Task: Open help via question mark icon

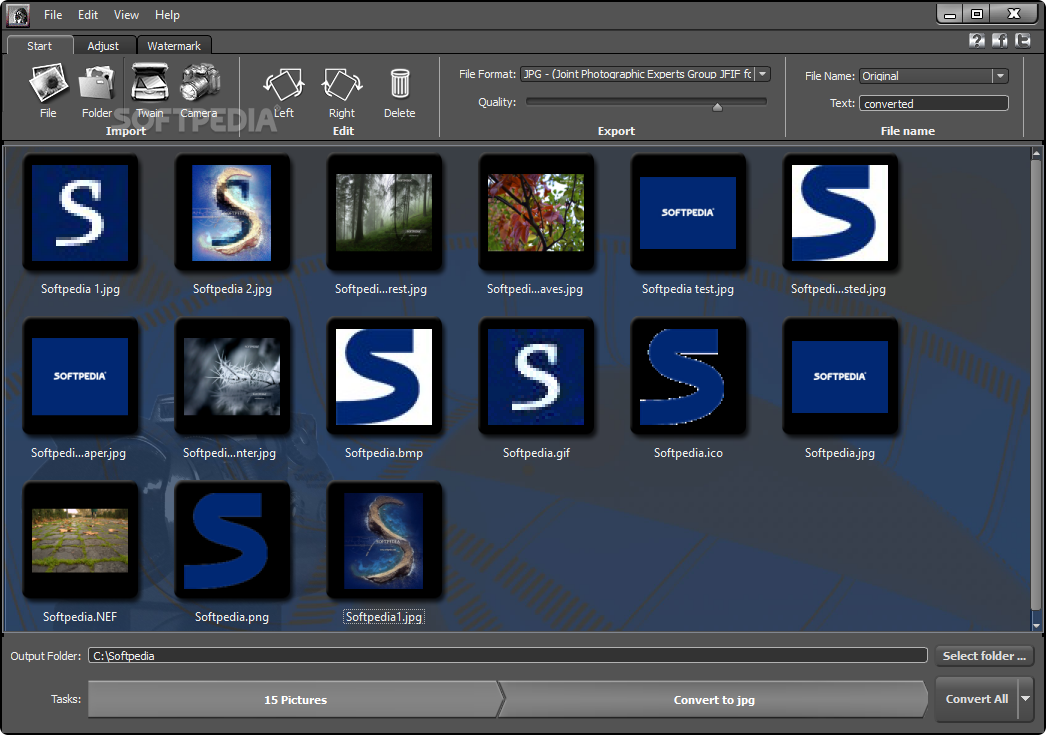Action: click(977, 41)
